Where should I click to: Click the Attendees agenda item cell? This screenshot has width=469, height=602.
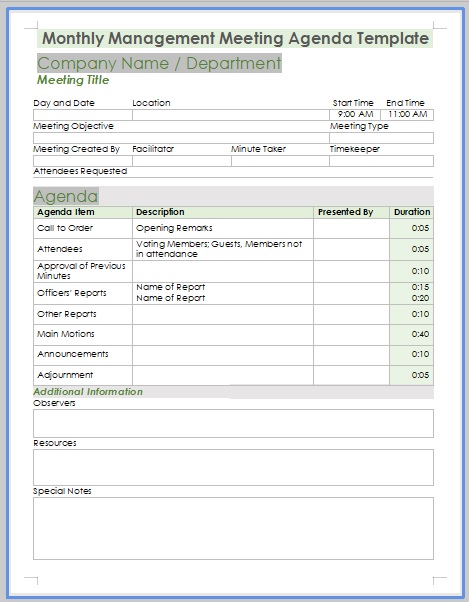coord(83,249)
